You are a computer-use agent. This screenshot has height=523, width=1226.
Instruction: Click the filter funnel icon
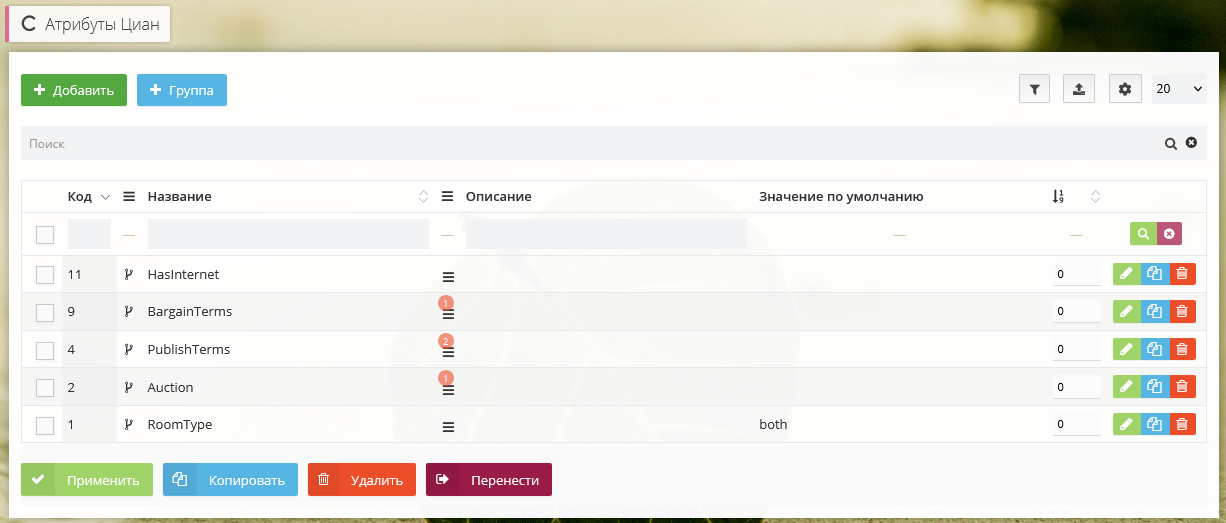(x=1034, y=90)
